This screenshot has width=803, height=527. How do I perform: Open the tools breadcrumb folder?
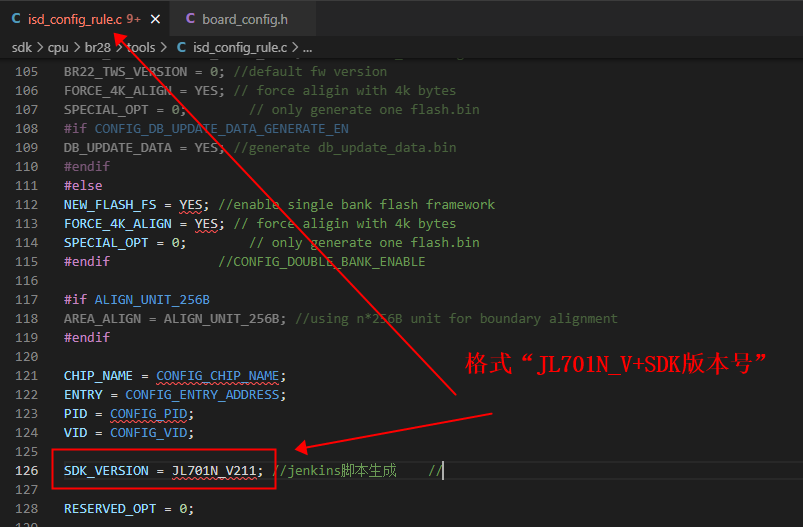(141, 48)
